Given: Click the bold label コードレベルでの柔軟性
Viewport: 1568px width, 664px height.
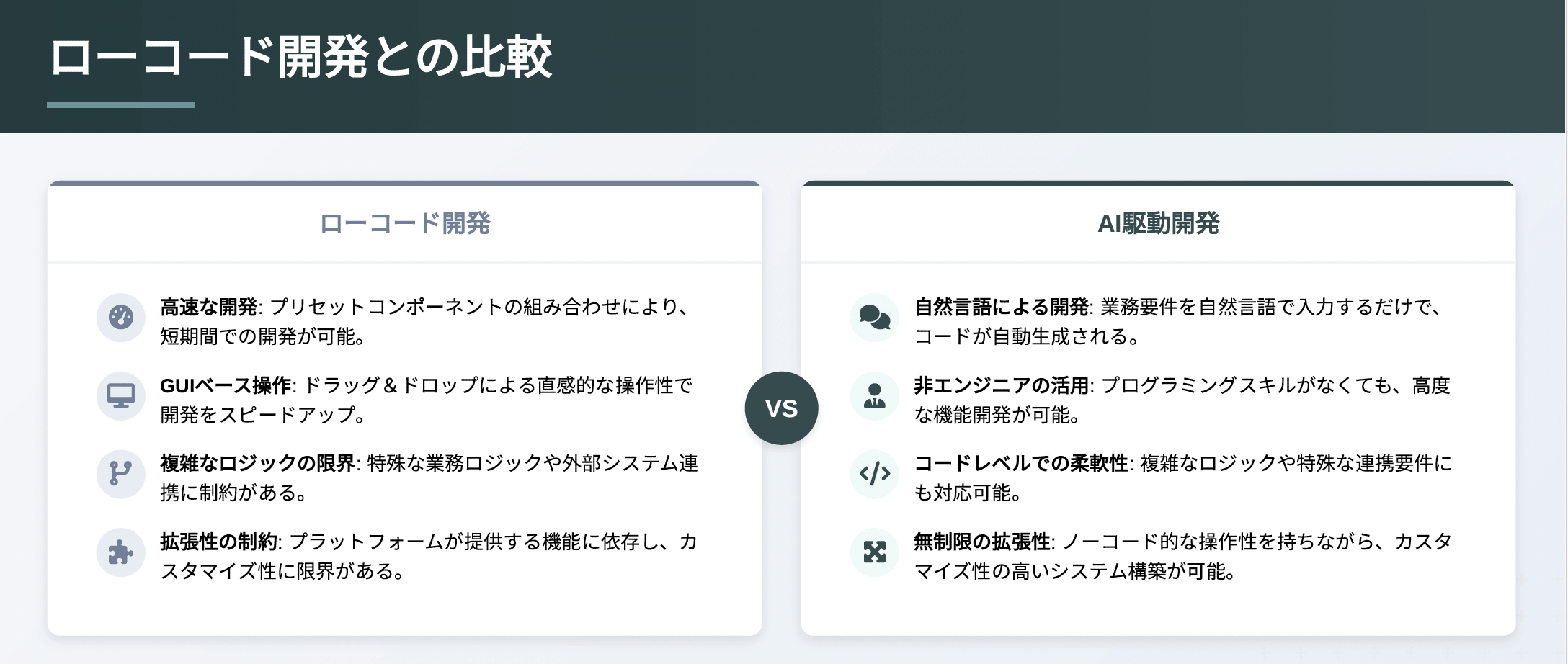Looking at the screenshot, I should pyautogui.click(x=1021, y=463).
